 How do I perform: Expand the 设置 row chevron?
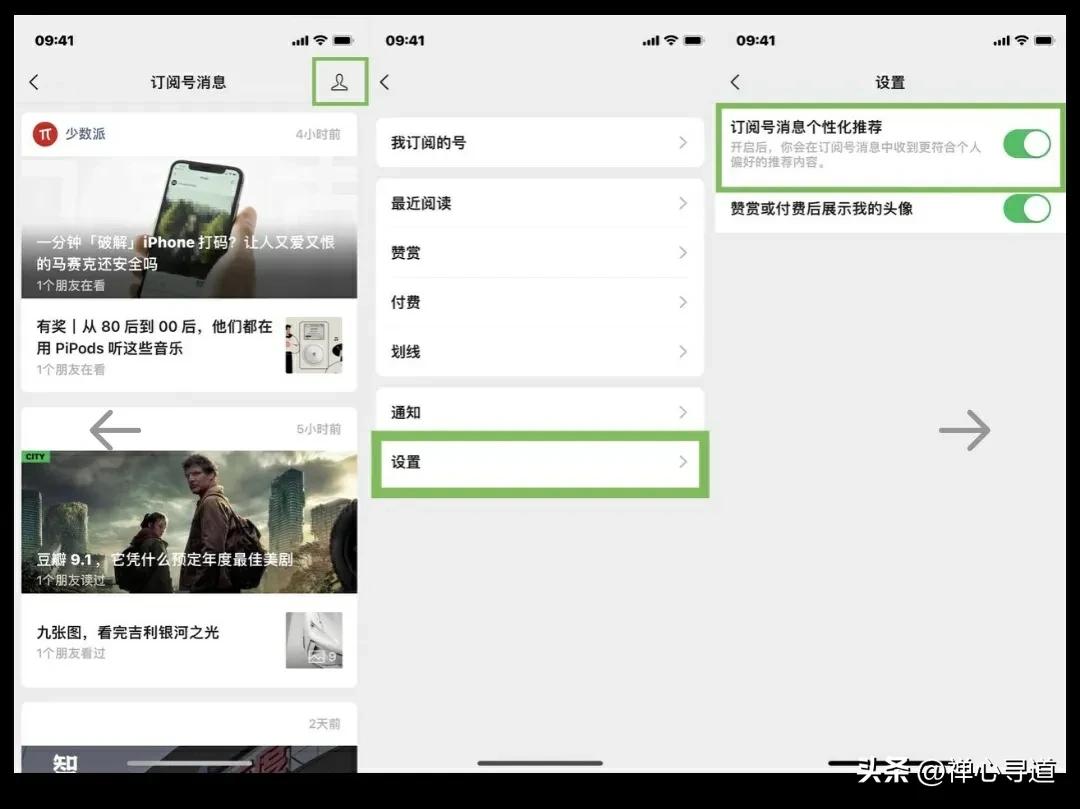coord(683,463)
